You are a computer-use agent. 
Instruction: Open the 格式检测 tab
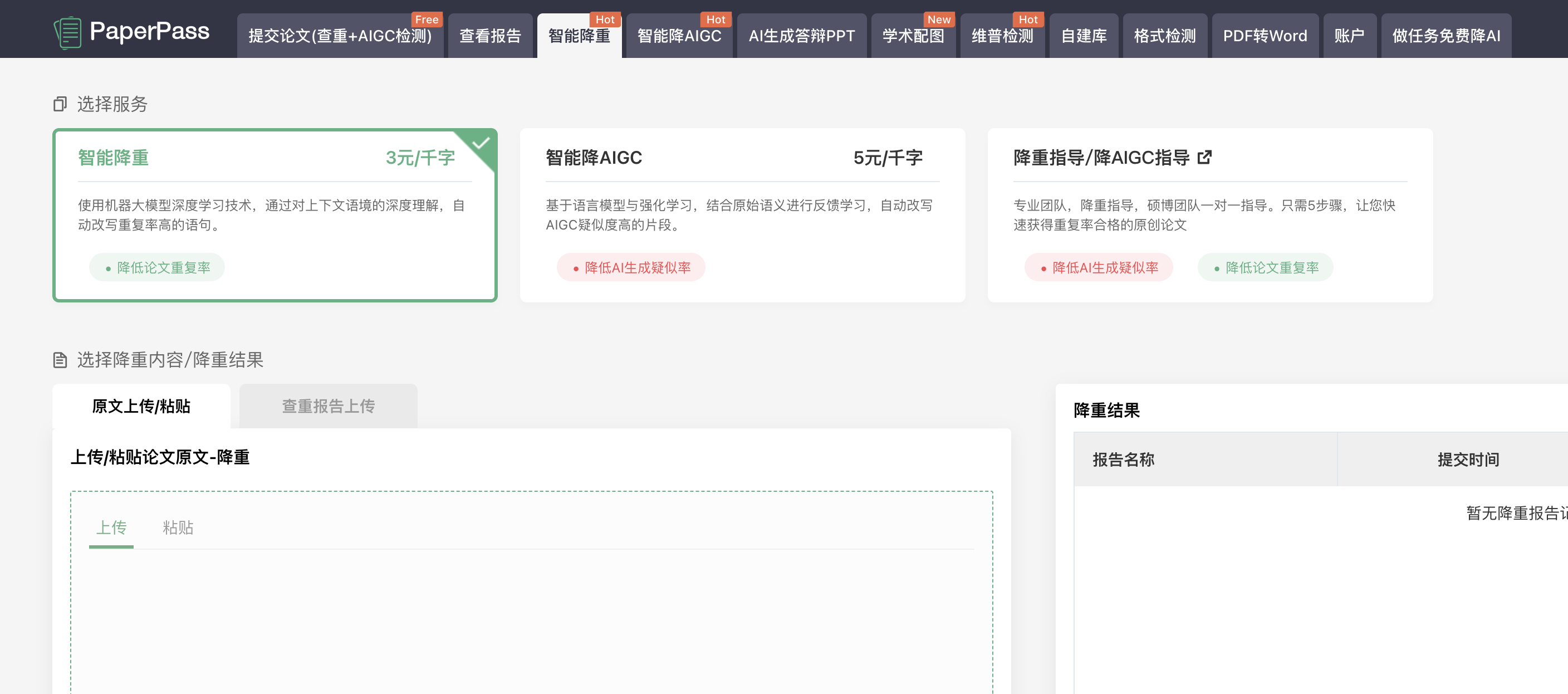tap(1164, 36)
